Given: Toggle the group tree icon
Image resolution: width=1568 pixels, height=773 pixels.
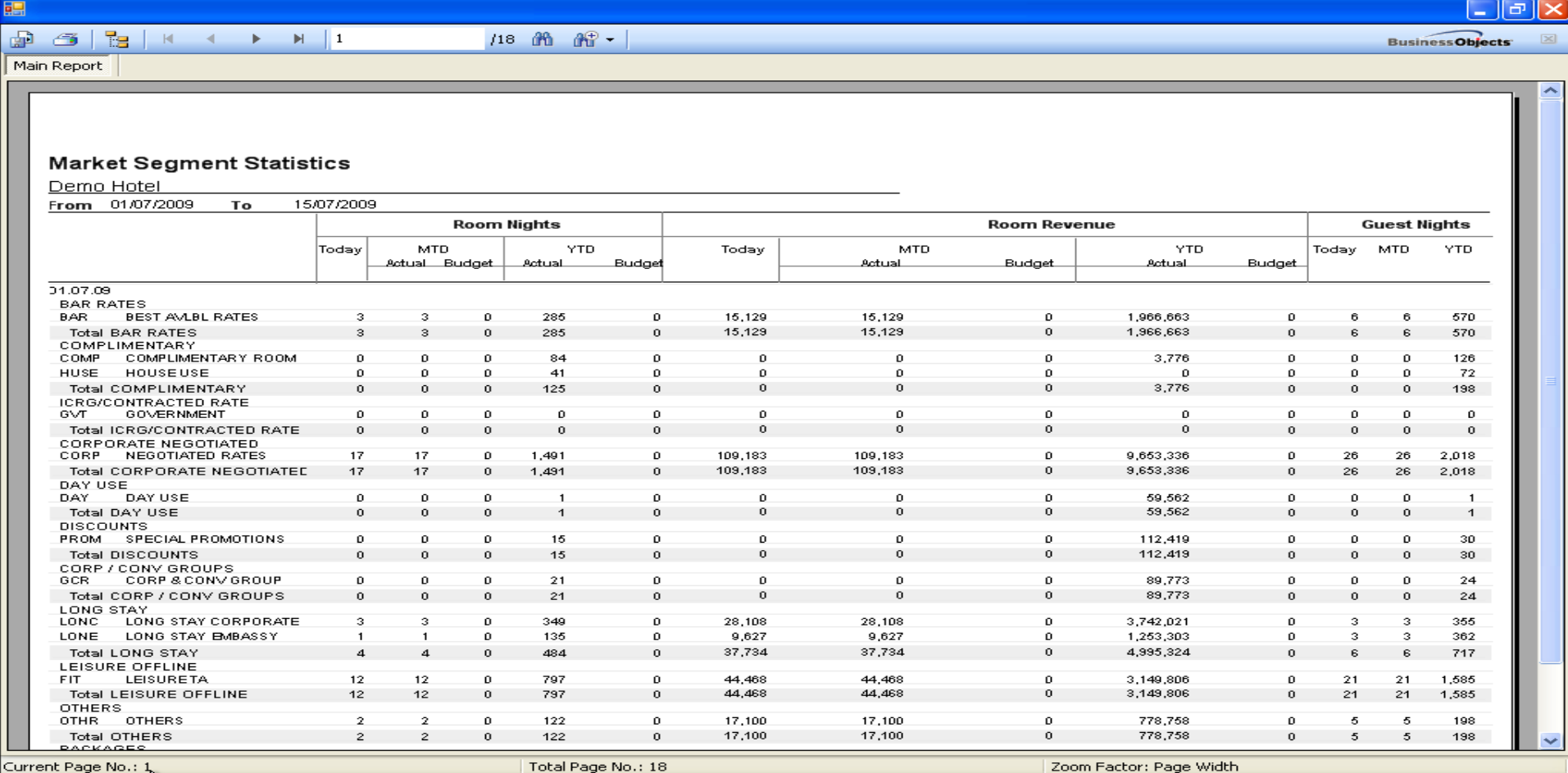Looking at the screenshot, I should point(117,39).
